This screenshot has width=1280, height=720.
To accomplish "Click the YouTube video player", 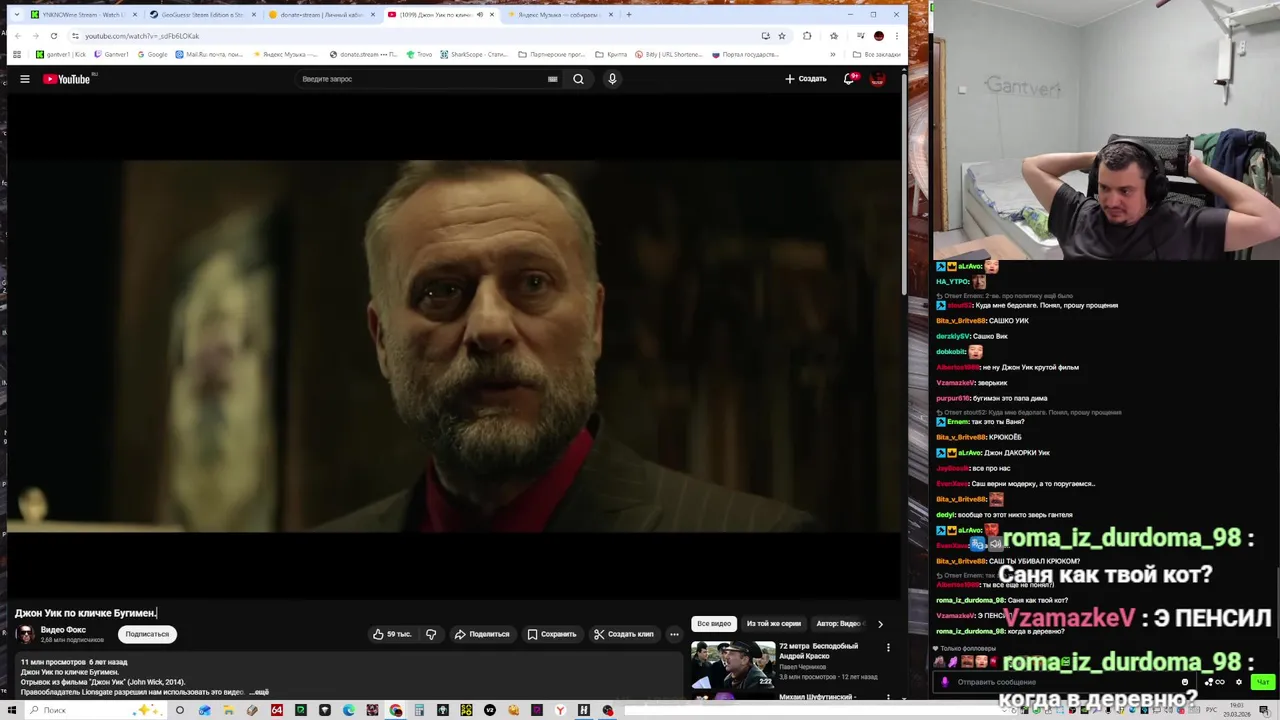I will (x=454, y=345).
